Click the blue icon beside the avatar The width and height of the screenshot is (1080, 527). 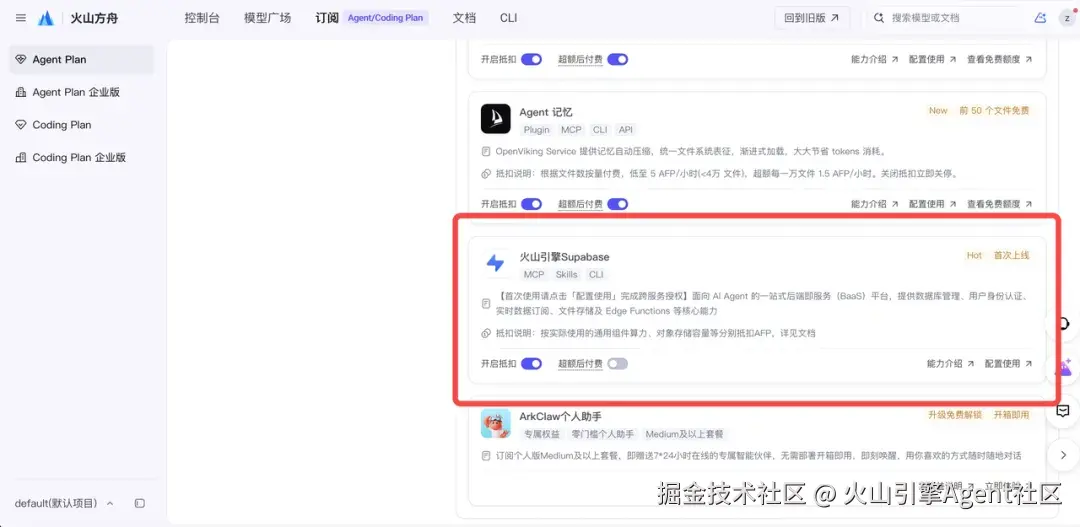tap(1041, 18)
